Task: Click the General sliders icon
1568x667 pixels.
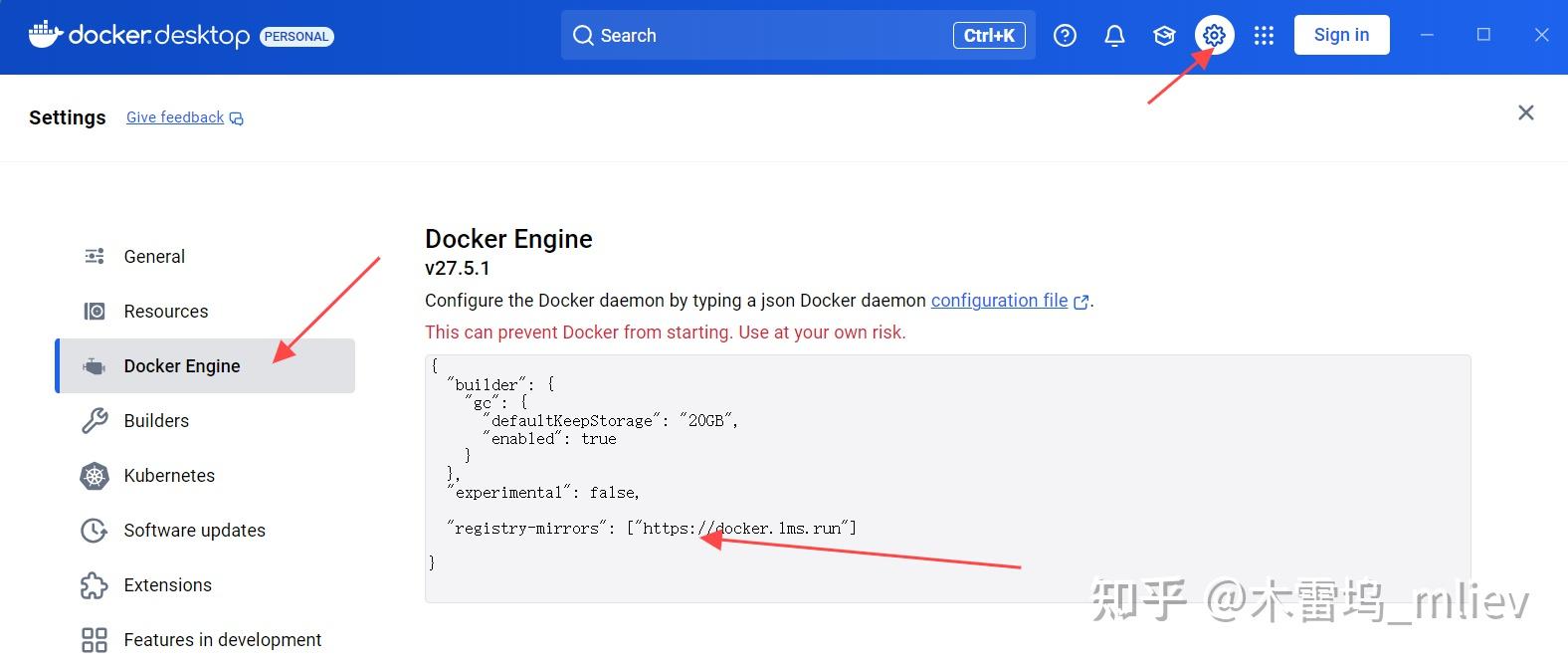Action: click(x=95, y=257)
